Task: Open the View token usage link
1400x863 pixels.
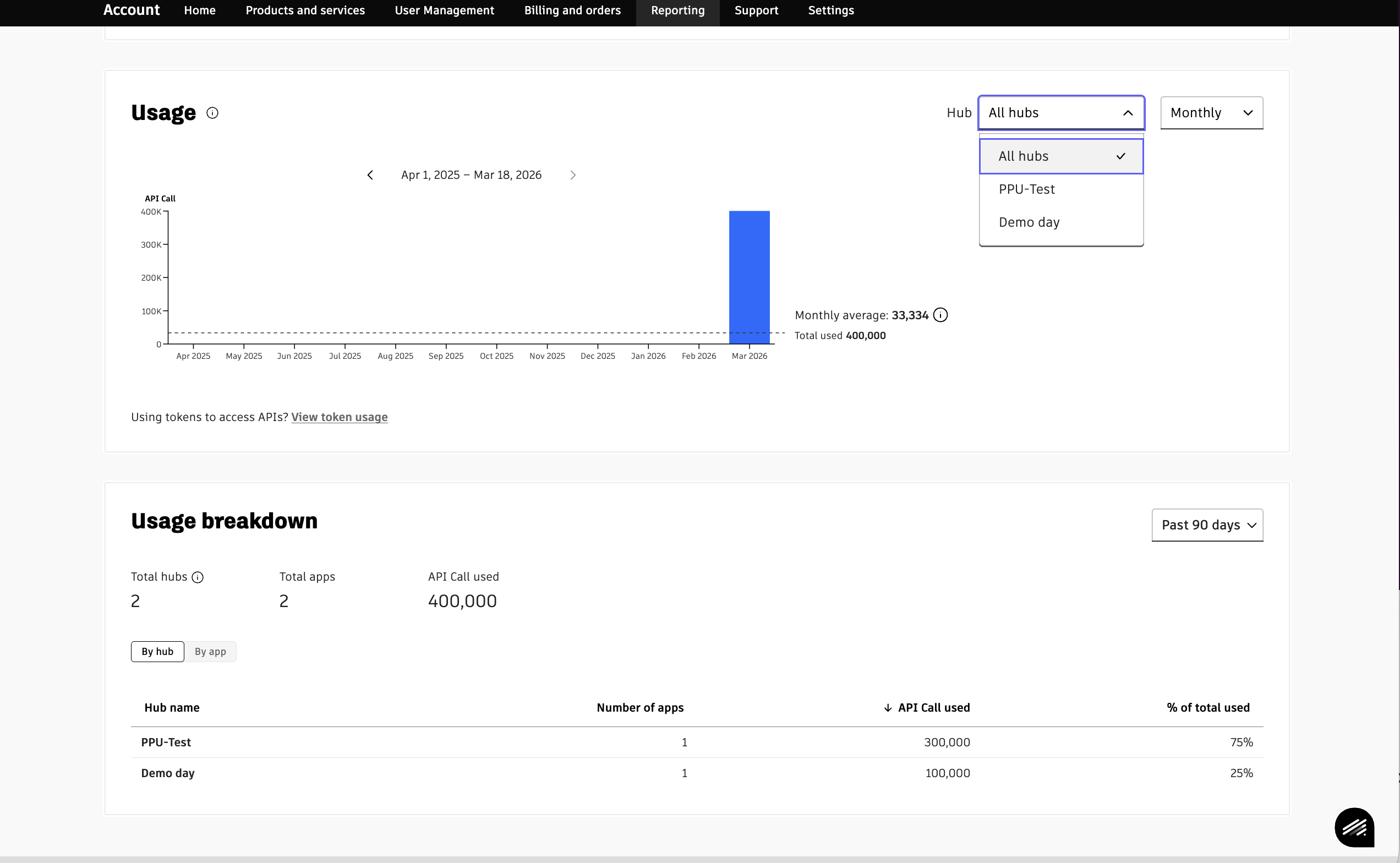Action: pos(339,417)
